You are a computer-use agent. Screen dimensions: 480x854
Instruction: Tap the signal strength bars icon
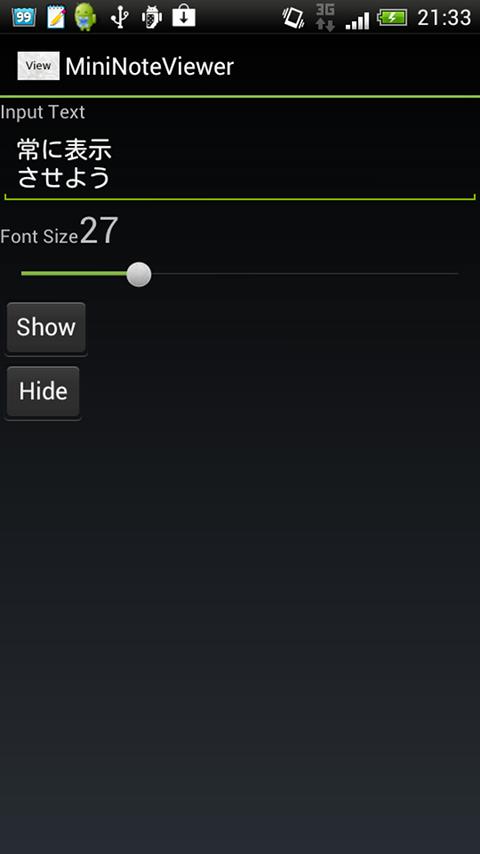[x=357, y=21]
